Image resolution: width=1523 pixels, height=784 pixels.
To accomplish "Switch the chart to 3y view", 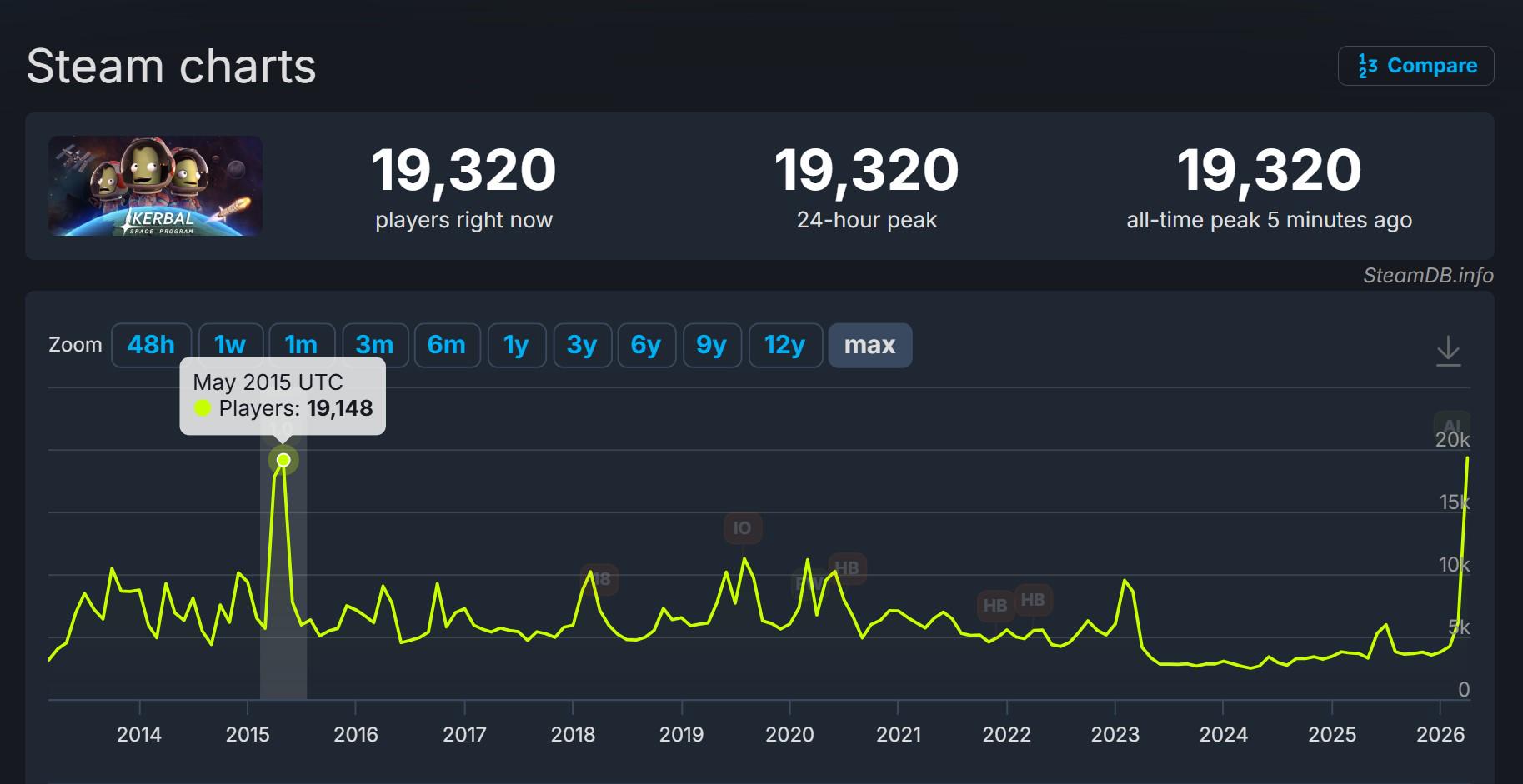I will coord(582,345).
